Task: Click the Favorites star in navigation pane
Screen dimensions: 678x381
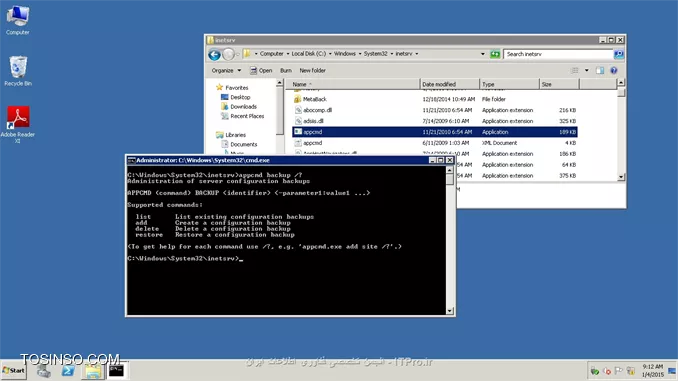Action: tap(219, 87)
